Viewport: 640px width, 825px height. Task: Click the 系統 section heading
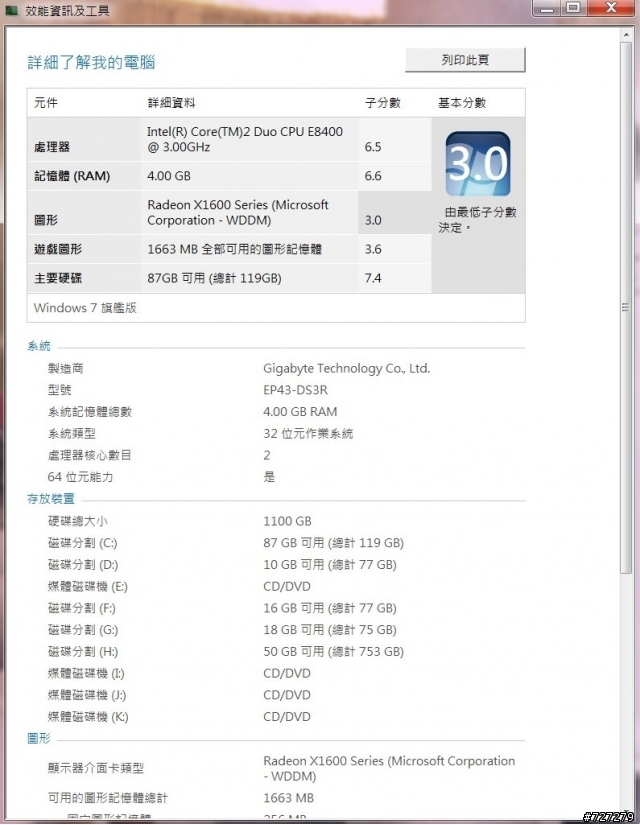[39, 346]
